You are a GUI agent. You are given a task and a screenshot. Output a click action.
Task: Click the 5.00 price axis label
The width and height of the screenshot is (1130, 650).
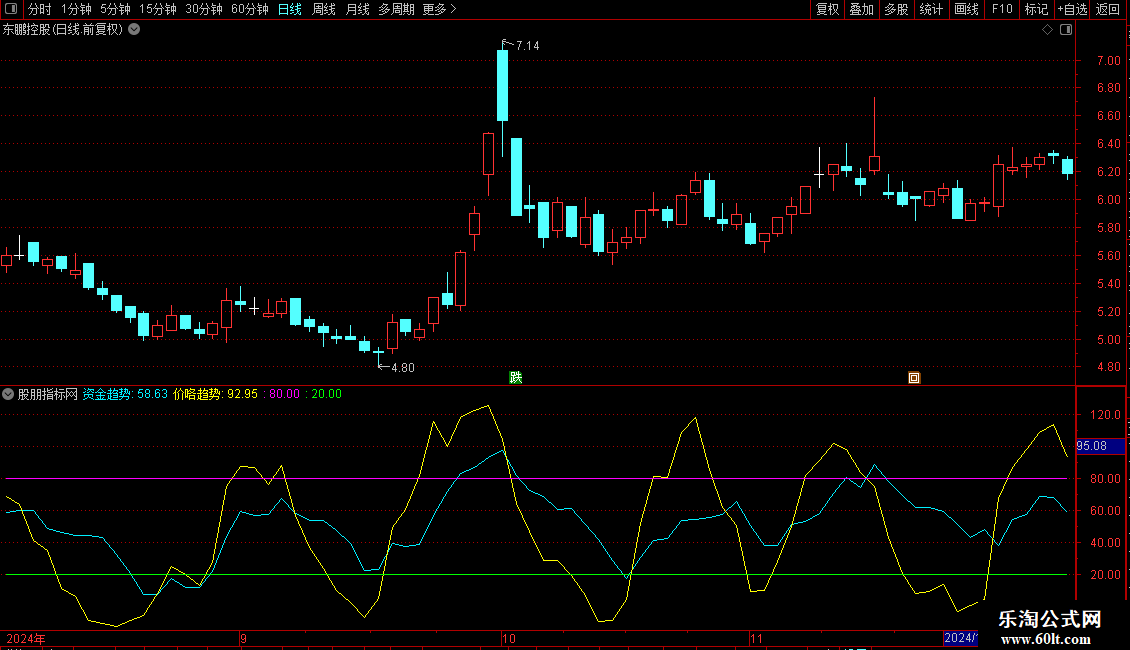[x=1108, y=339]
